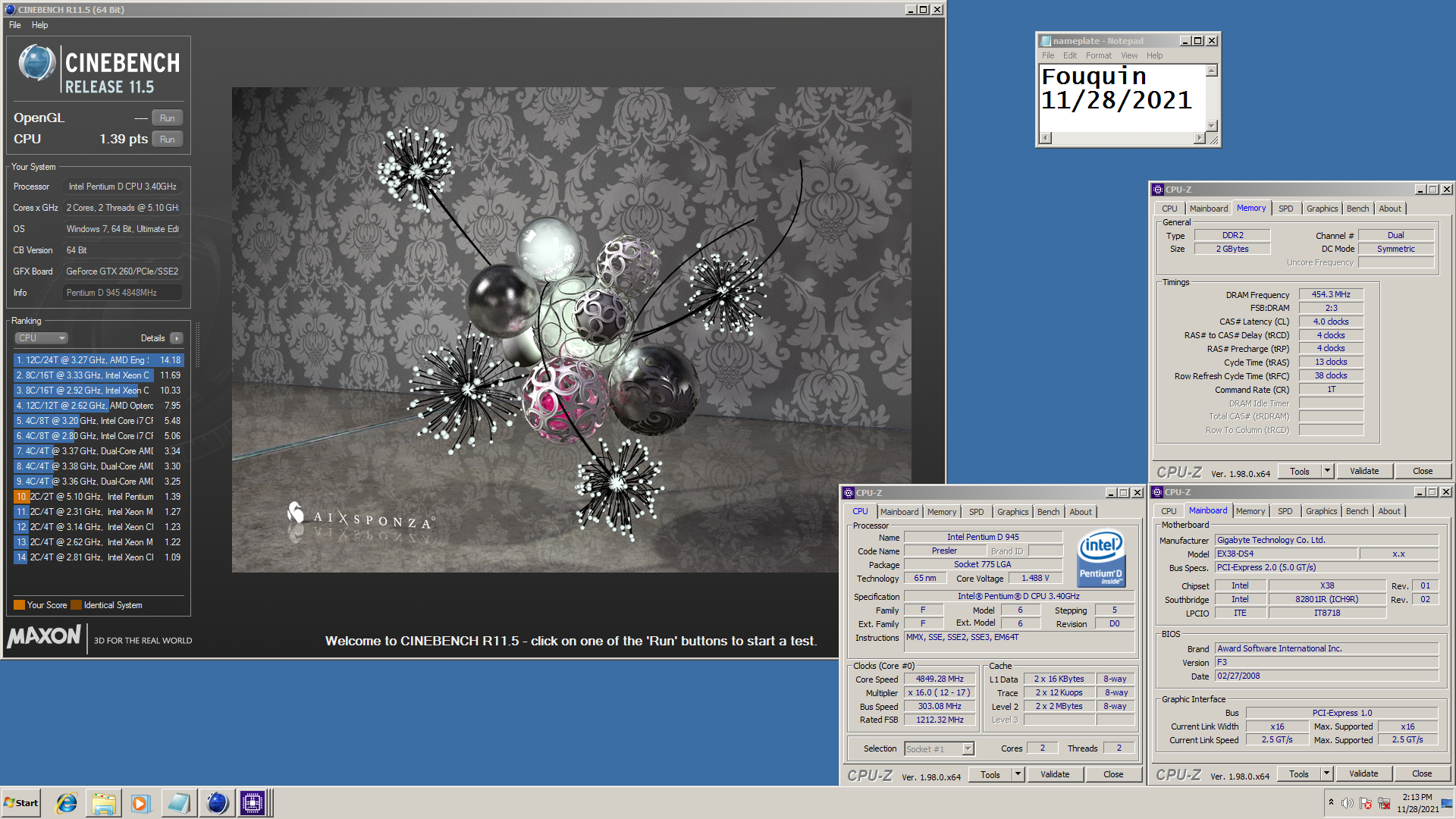Open Cinebench Help menu
This screenshot has height=819, width=1456.
click(x=39, y=25)
